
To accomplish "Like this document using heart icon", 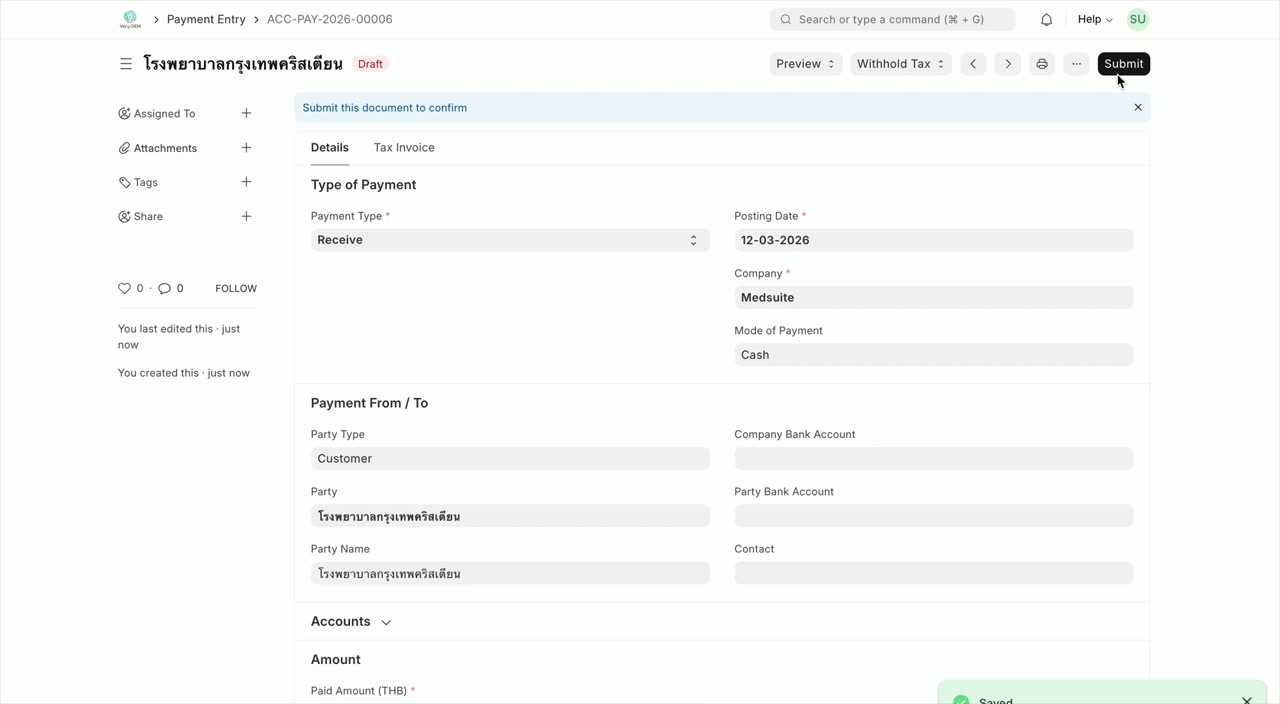I will click(125, 289).
